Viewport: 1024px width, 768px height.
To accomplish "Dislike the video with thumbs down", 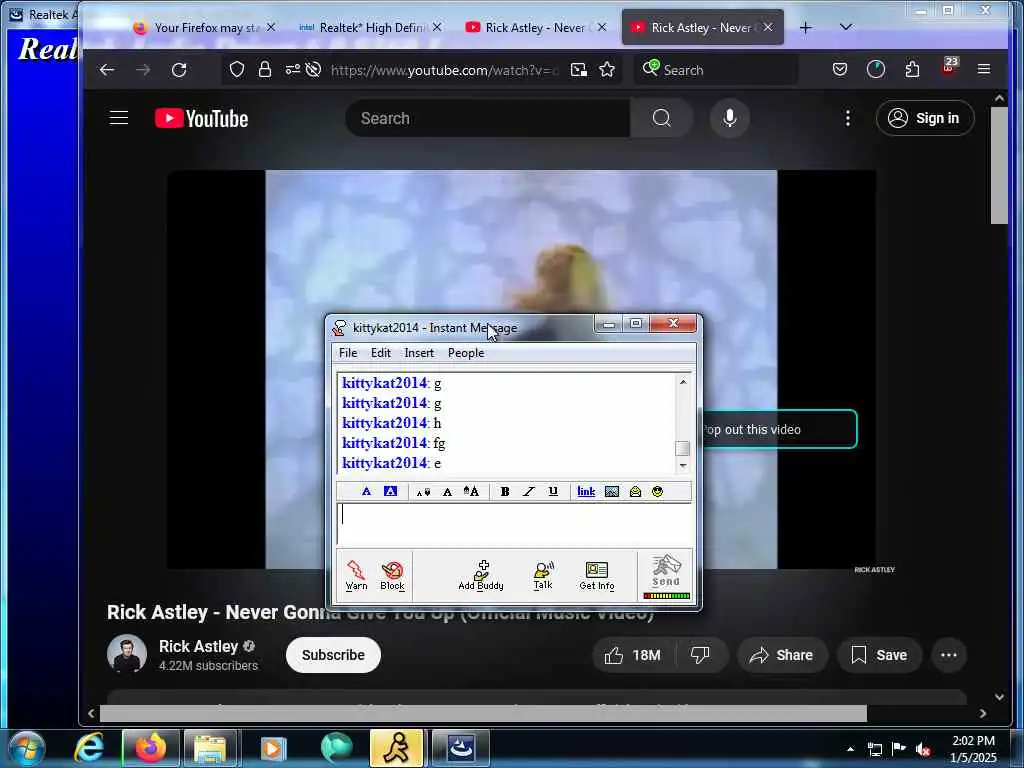I will click(x=700, y=655).
